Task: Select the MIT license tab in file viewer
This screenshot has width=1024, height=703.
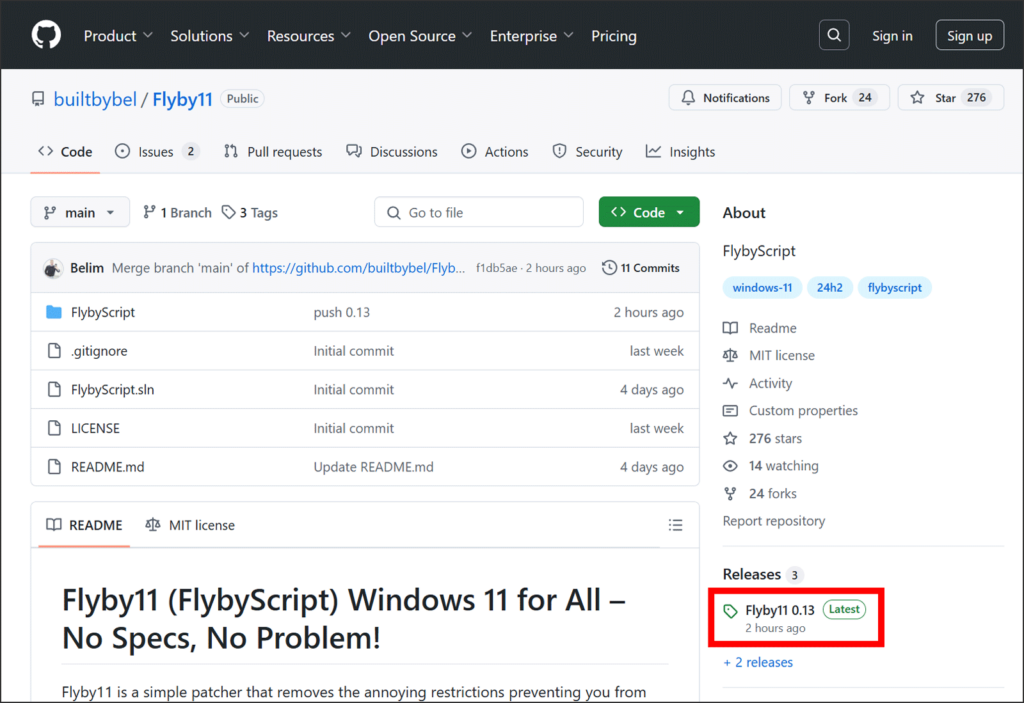Action: point(190,525)
